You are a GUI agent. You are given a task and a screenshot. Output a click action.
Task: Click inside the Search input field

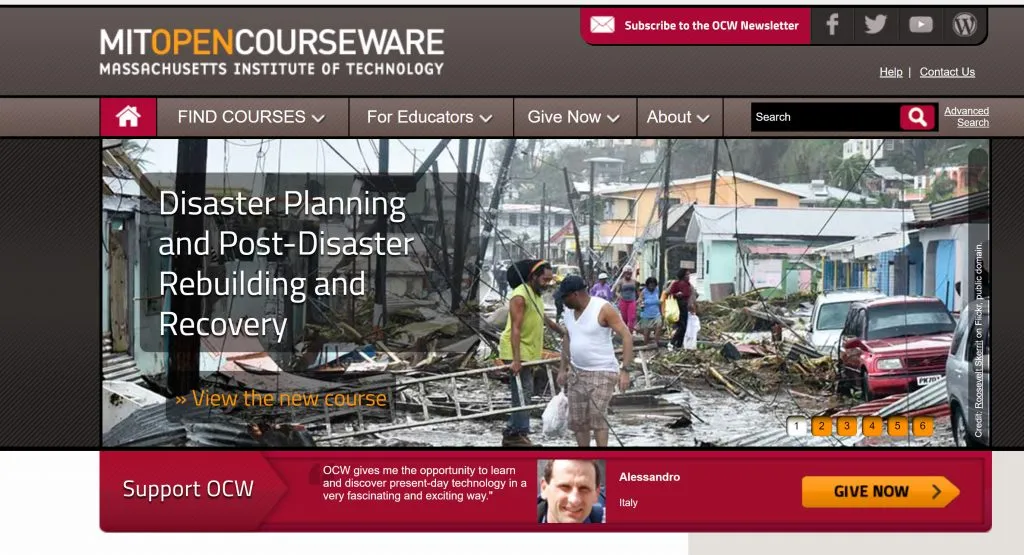click(x=825, y=118)
